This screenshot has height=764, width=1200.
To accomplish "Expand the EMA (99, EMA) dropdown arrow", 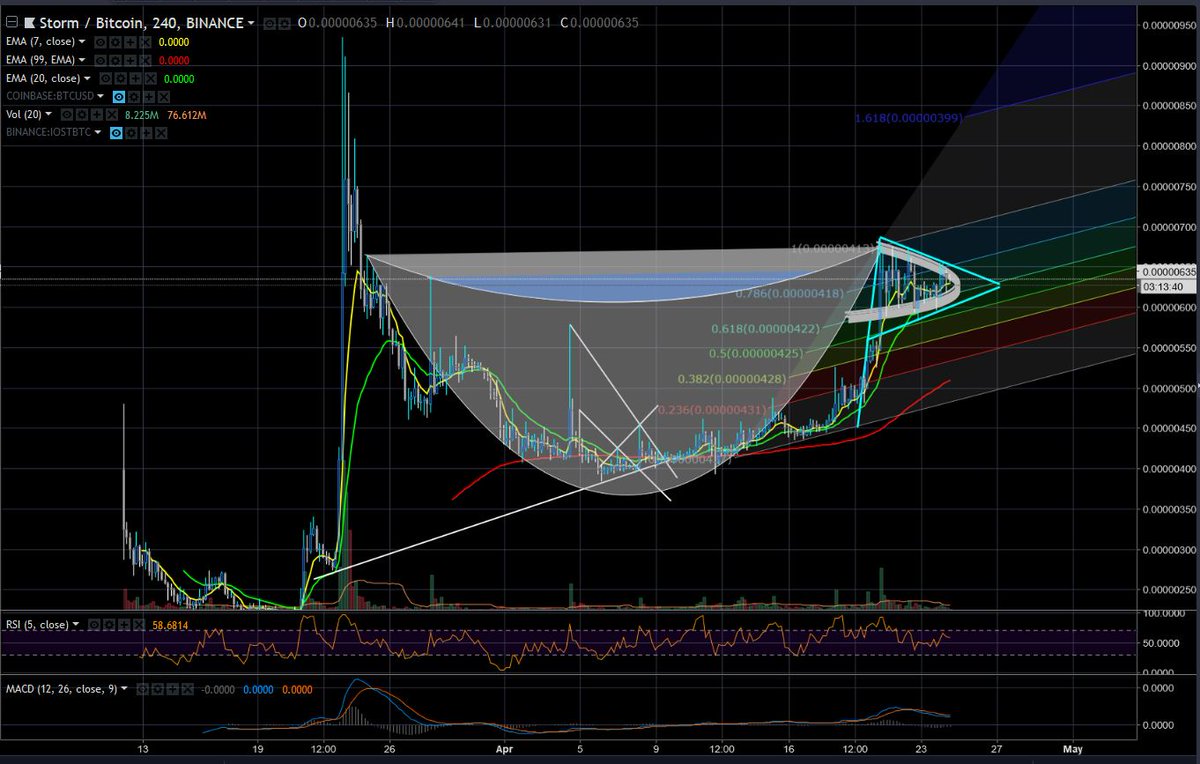I will [82, 59].
